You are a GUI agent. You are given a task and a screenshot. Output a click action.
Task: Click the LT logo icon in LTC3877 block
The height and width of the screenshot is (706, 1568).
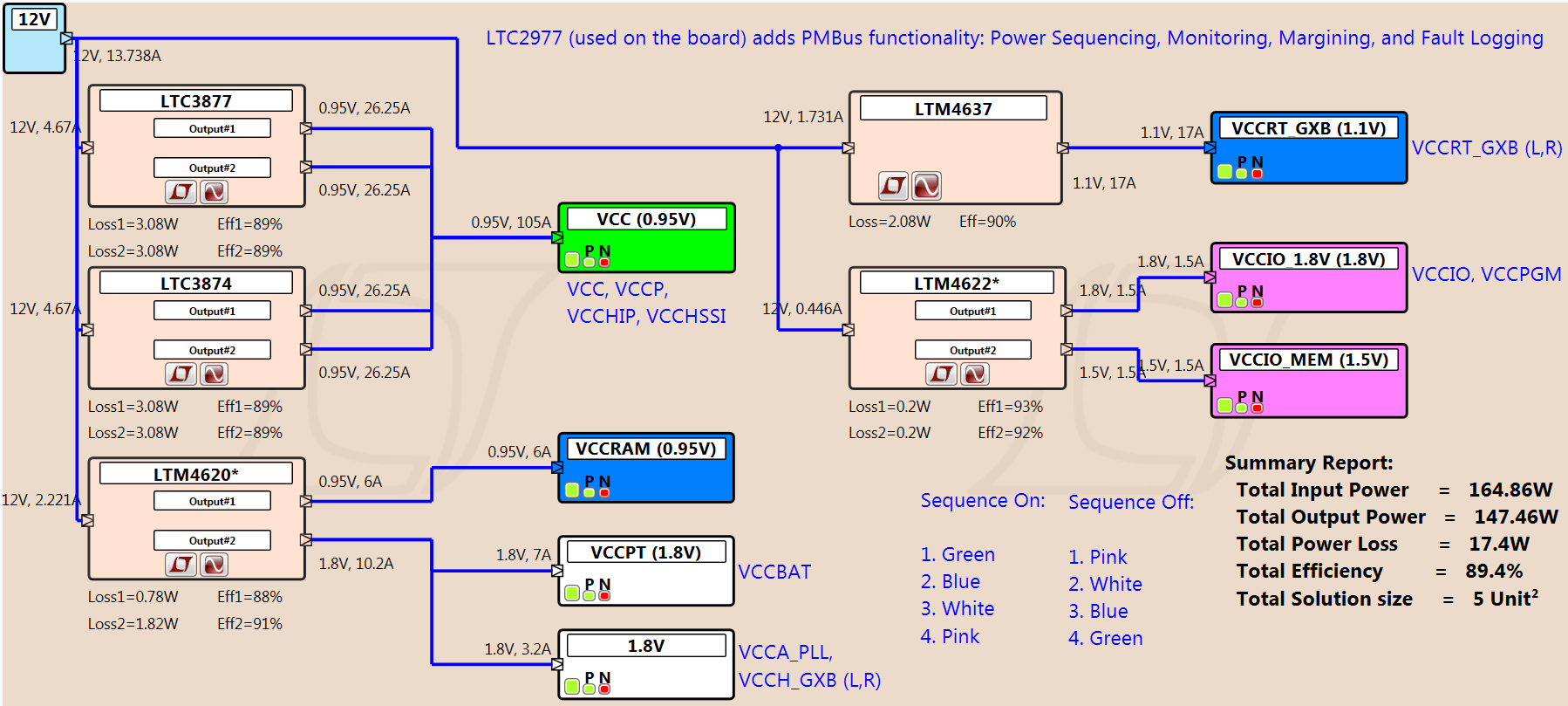click(181, 191)
